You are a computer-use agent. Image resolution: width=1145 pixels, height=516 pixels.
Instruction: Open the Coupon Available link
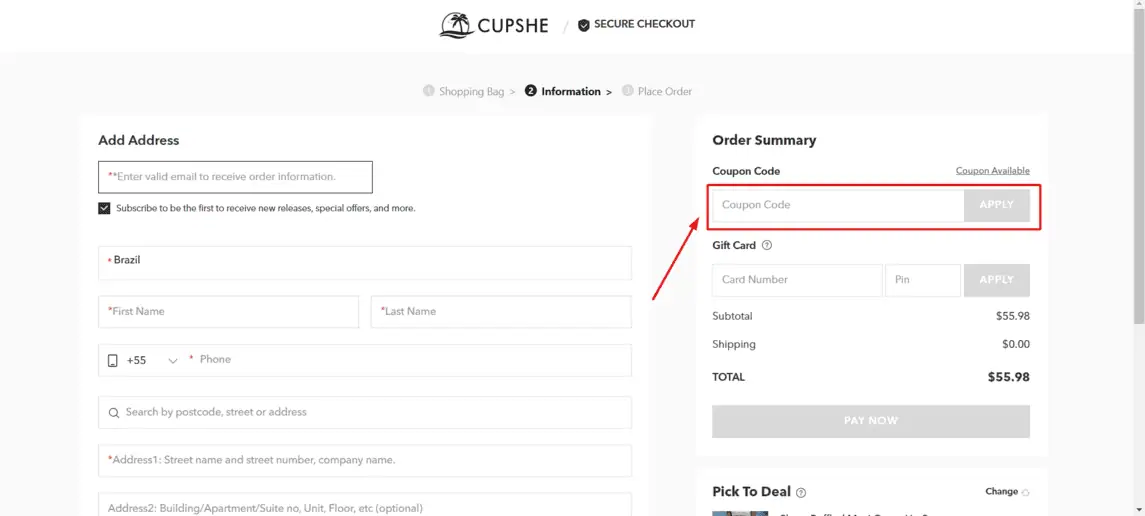(x=992, y=171)
